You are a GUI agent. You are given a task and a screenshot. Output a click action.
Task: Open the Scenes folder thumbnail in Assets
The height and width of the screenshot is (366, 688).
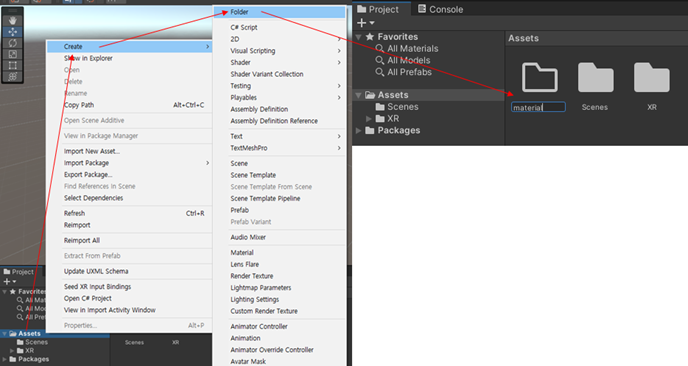595,78
